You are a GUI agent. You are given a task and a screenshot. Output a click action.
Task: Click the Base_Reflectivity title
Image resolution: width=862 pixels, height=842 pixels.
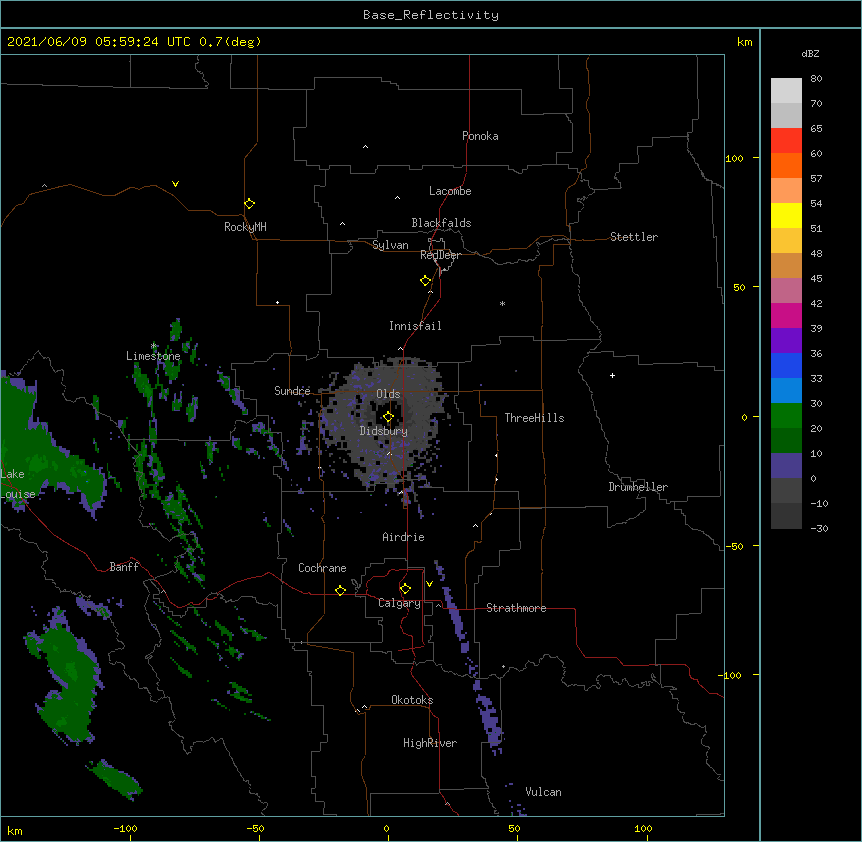[x=431, y=15]
